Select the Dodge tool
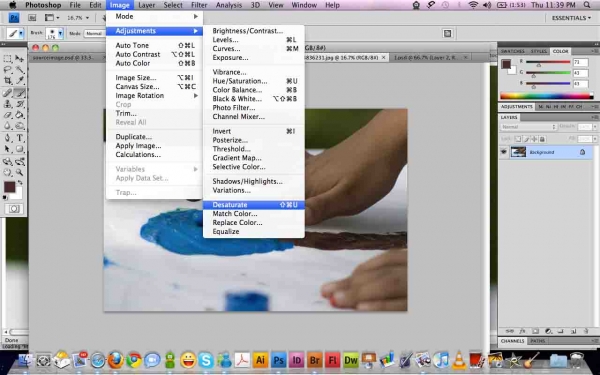Viewport: 600px width, 375px height. point(19,126)
